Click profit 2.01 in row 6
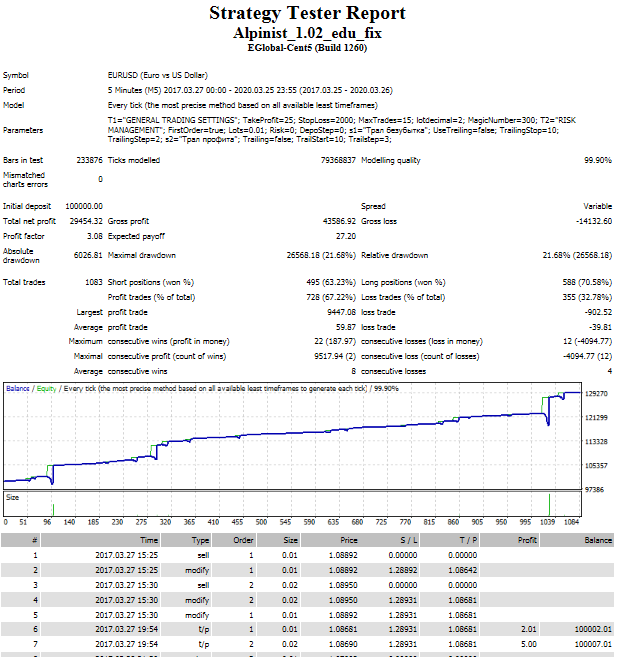Image resolution: width=623 pixels, height=657 pixels. (529, 630)
